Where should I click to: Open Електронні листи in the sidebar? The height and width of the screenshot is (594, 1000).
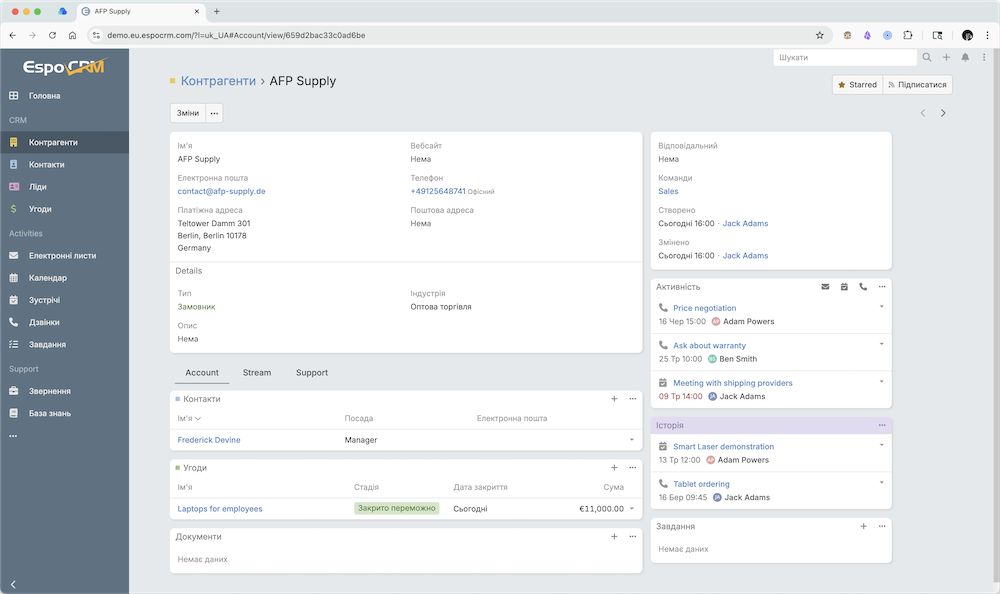(x=64, y=256)
